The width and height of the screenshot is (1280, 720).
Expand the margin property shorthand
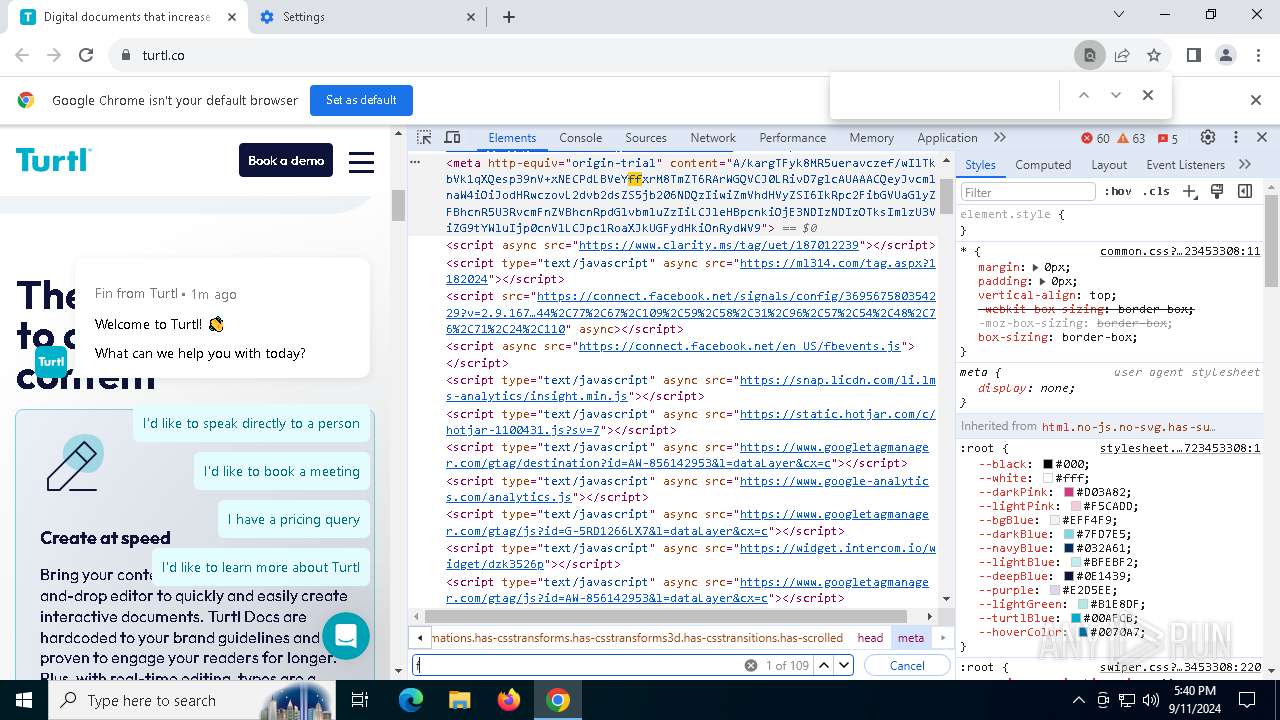coord(1035,268)
